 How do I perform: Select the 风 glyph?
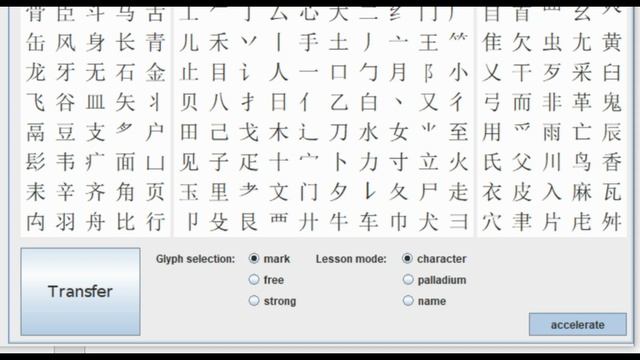[66, 42]
